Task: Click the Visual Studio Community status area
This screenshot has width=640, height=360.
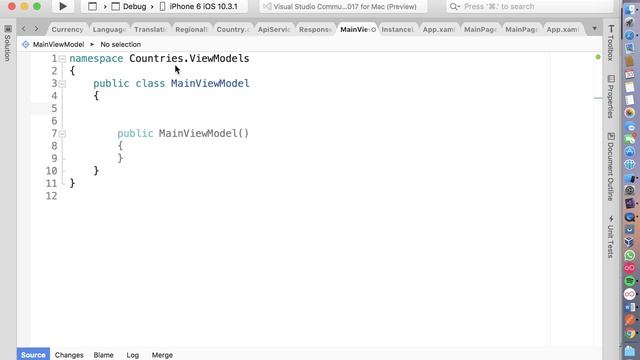Action: [x=343, y=7]
